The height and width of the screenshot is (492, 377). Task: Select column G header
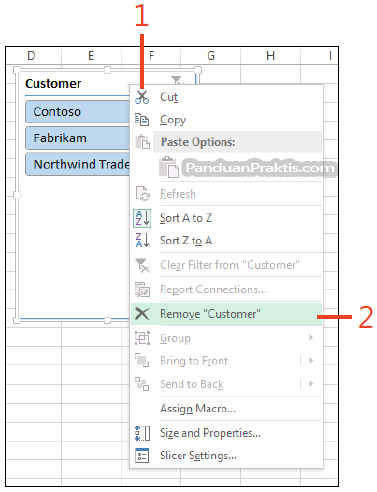click(x=211, y=55)
